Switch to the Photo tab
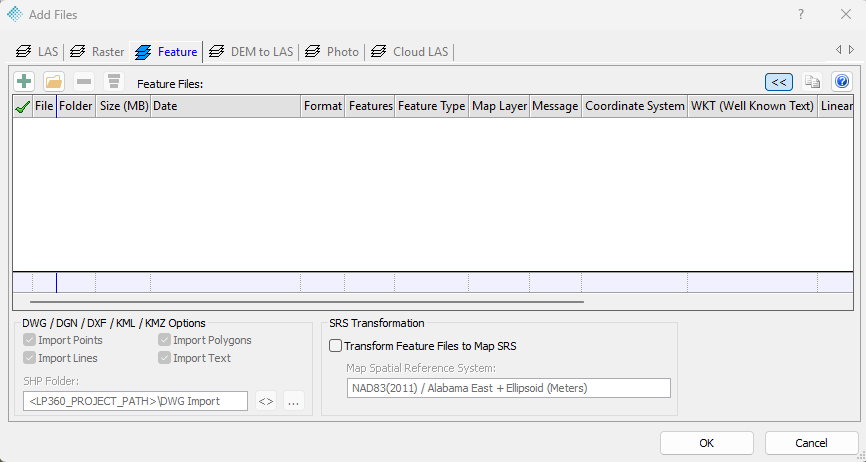 pyautogui.click(x=332, y=52)
